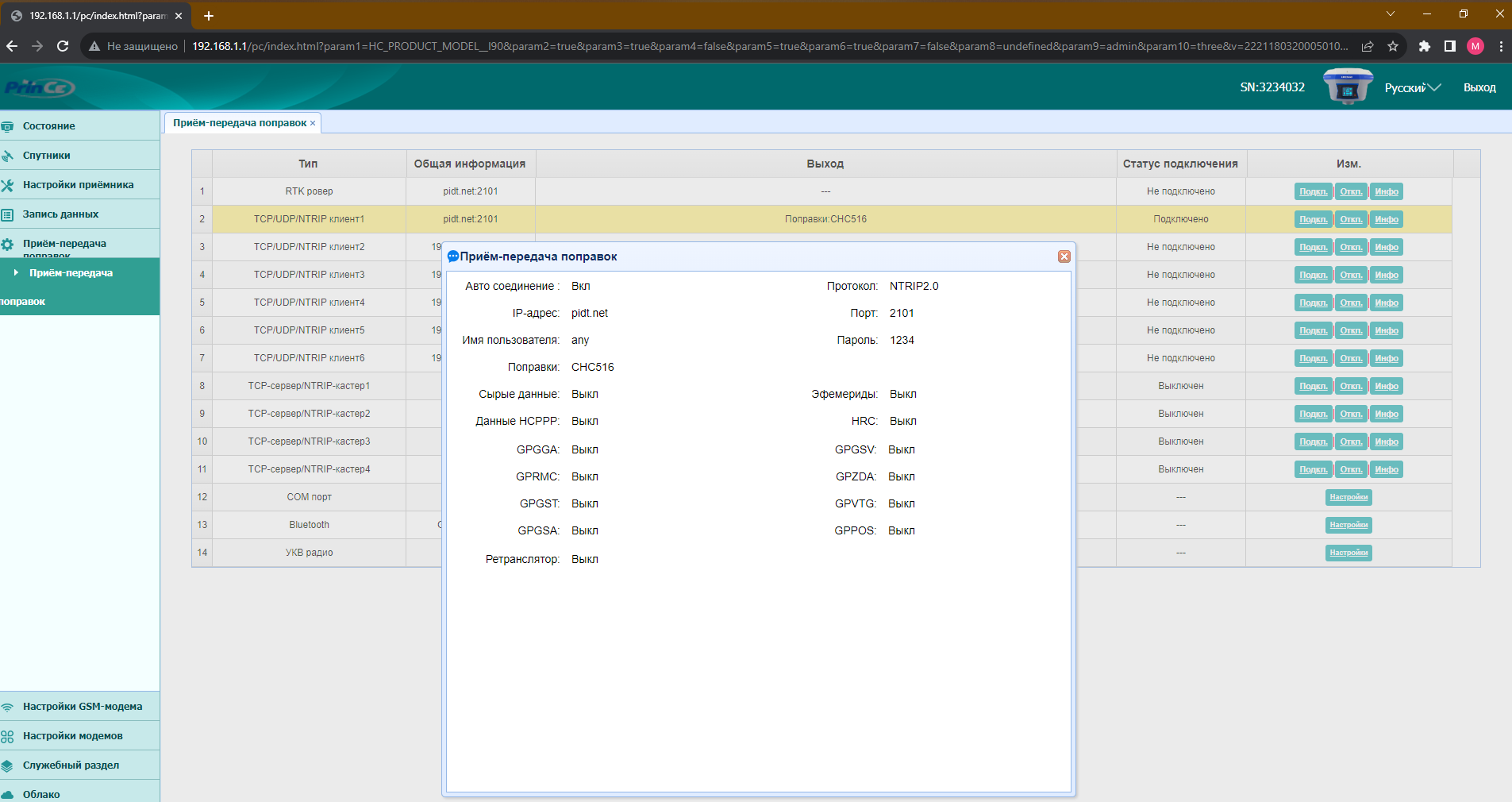This screenshot has width=1512, height=802.
Task: Click the PrinCe logo
Action: click(40, 87)
